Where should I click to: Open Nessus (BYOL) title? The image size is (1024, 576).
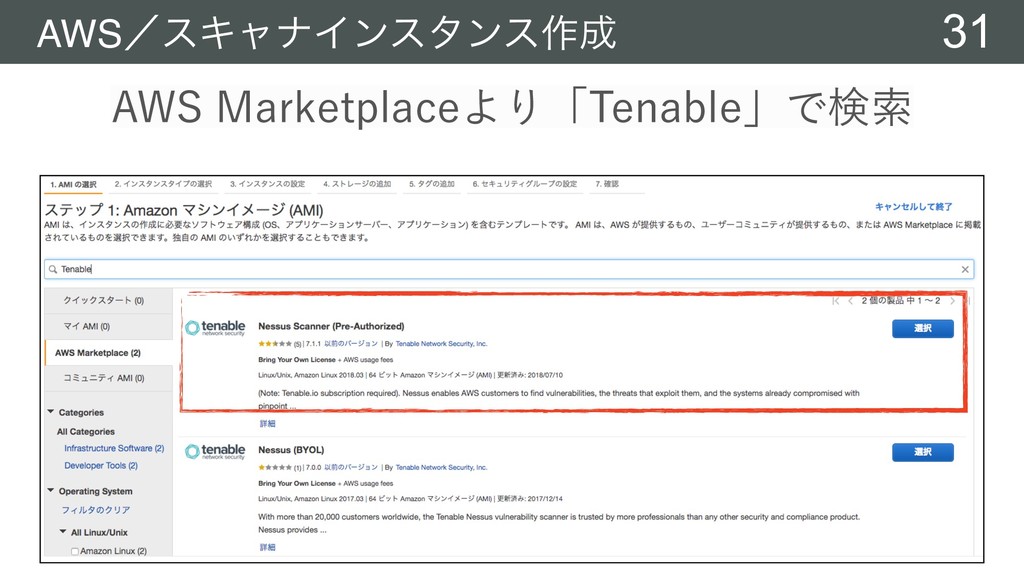click(291, 450)
